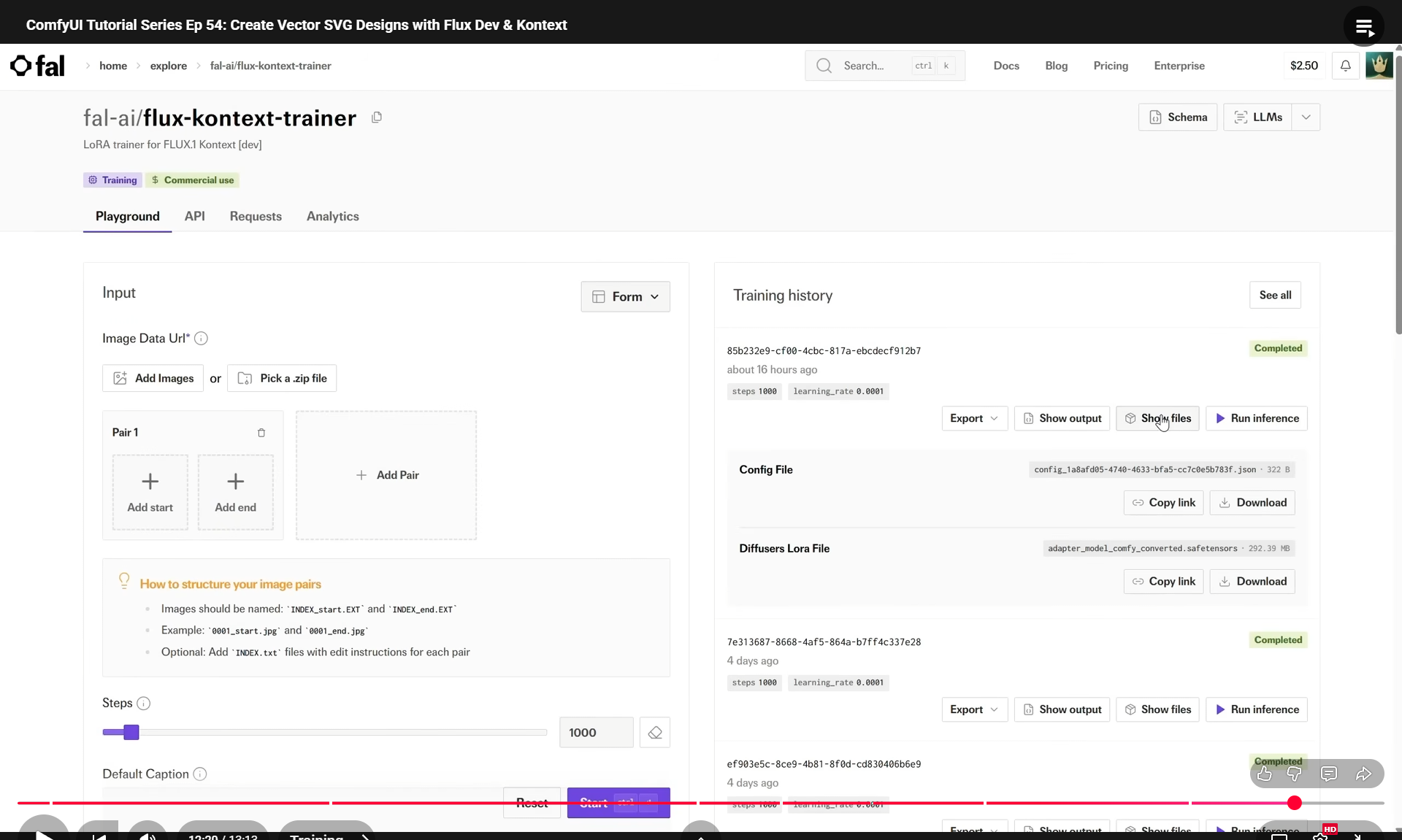Click See all training history
Viewport: 1402px width, 840px height.
(x=1275, y=296)
